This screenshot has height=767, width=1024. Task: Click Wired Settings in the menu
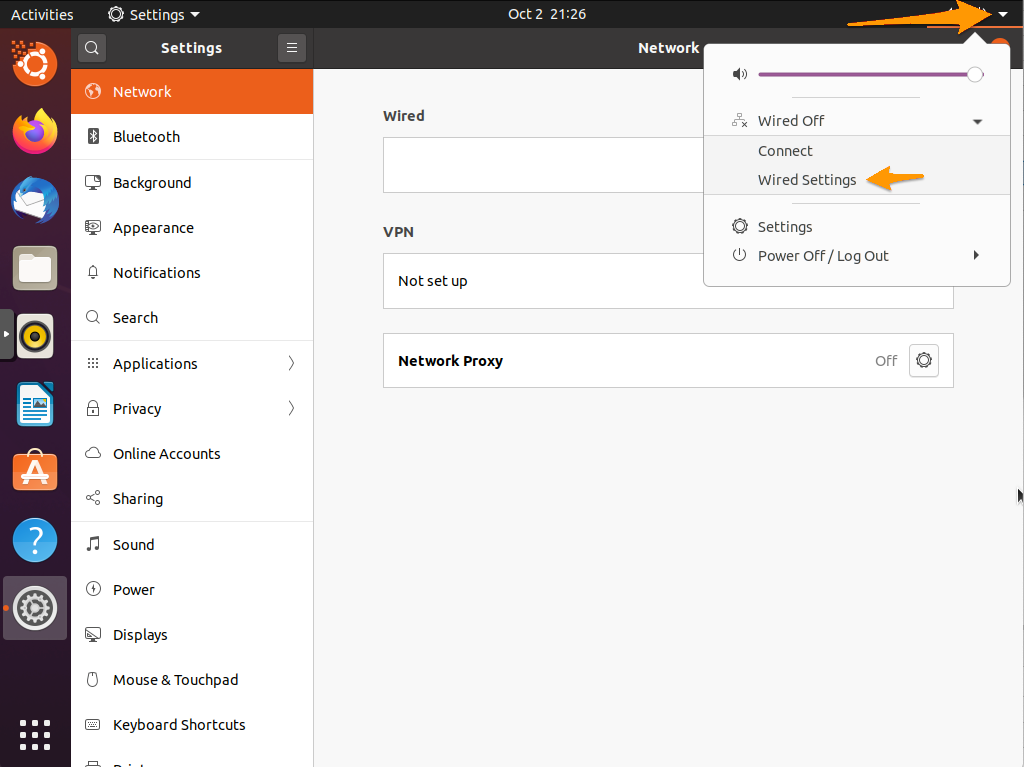tap(806, 179)
